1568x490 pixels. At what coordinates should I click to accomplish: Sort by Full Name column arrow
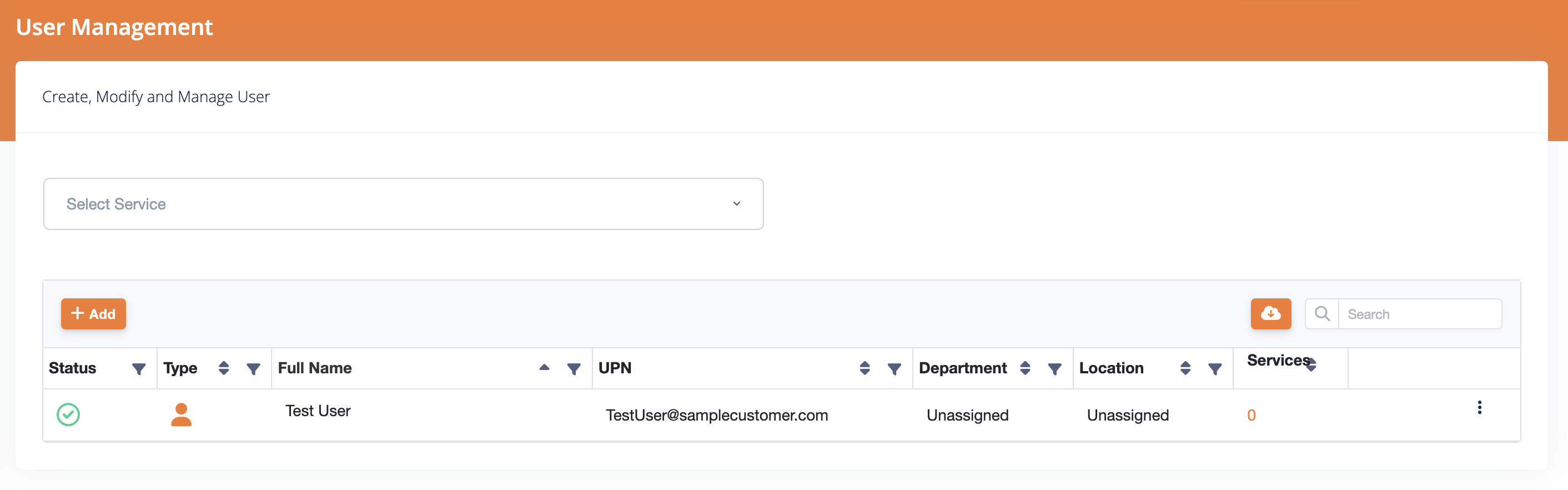544,367
